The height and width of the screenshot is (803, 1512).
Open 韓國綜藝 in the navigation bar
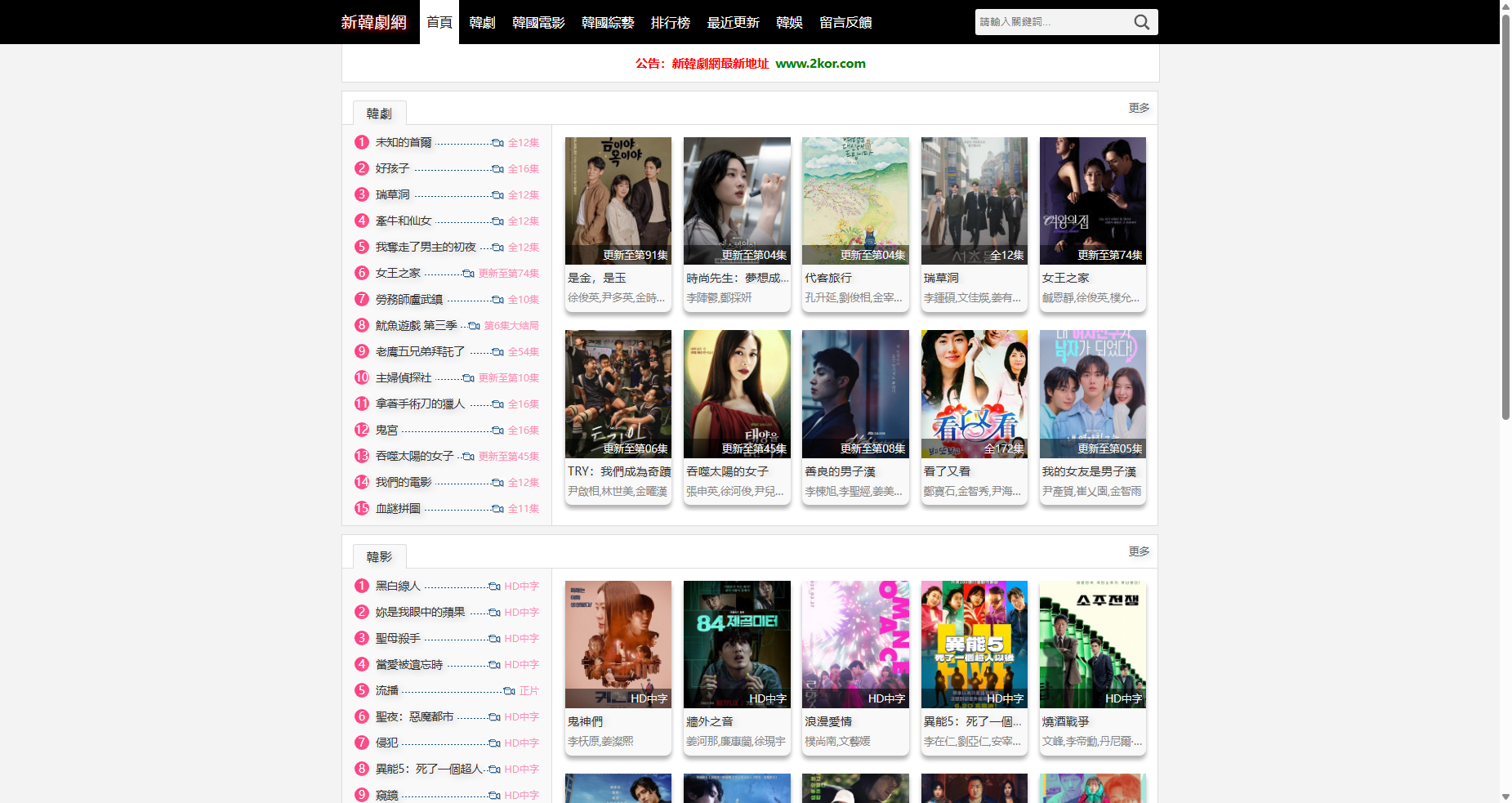(x=608, y=22)
